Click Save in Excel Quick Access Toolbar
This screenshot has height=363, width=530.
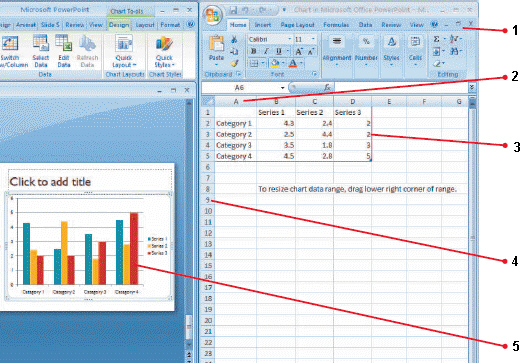(234, 10)
